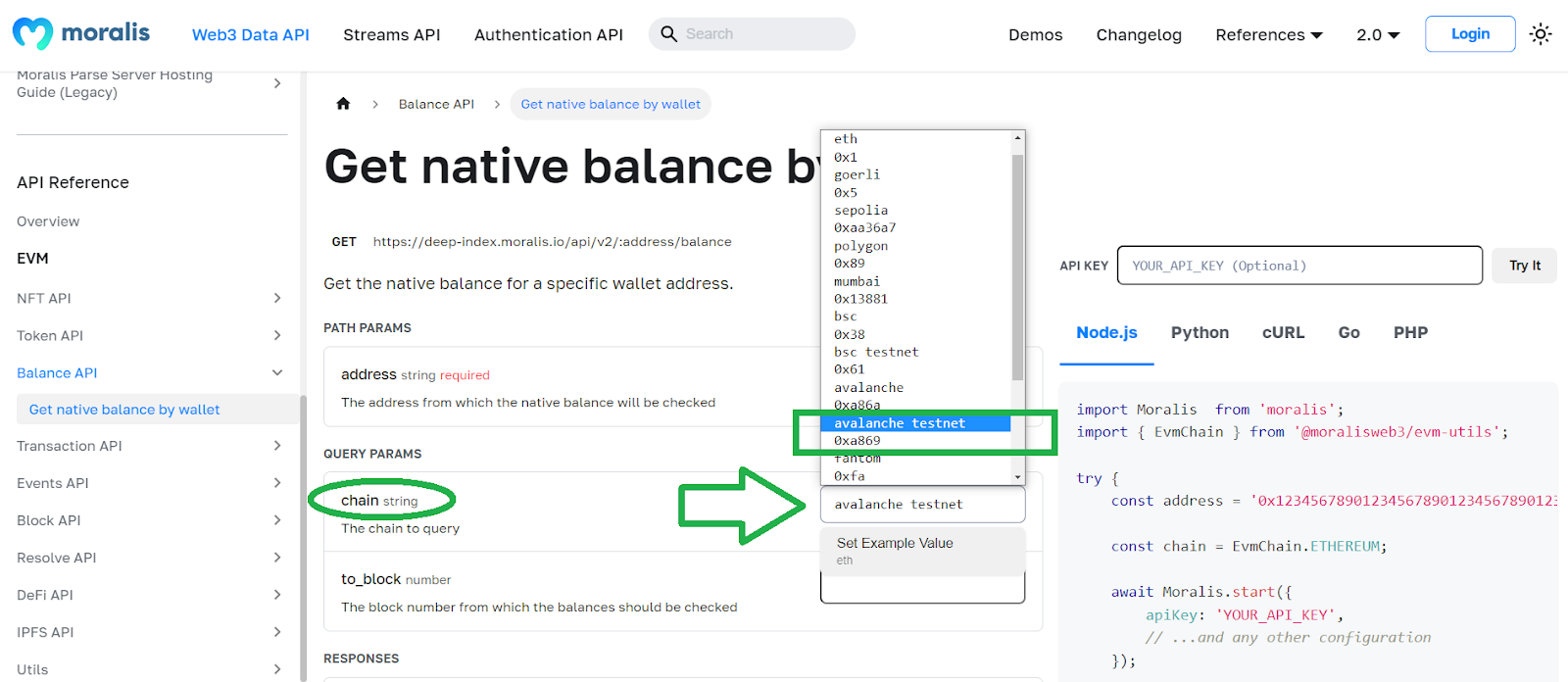
Task: Select eth in chain list
Action: pos(846,139)
